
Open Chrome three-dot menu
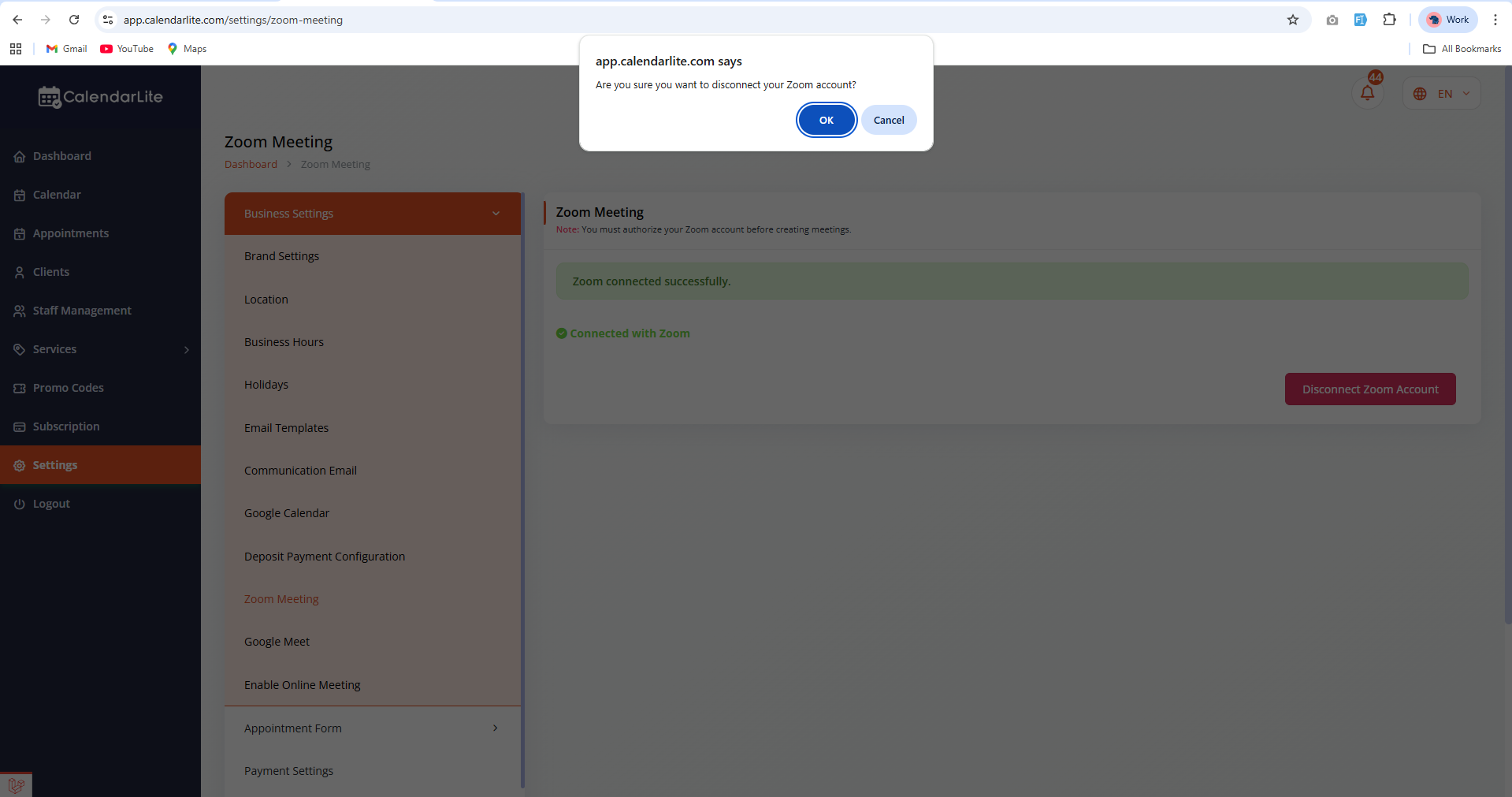[x=1495, y=20]
